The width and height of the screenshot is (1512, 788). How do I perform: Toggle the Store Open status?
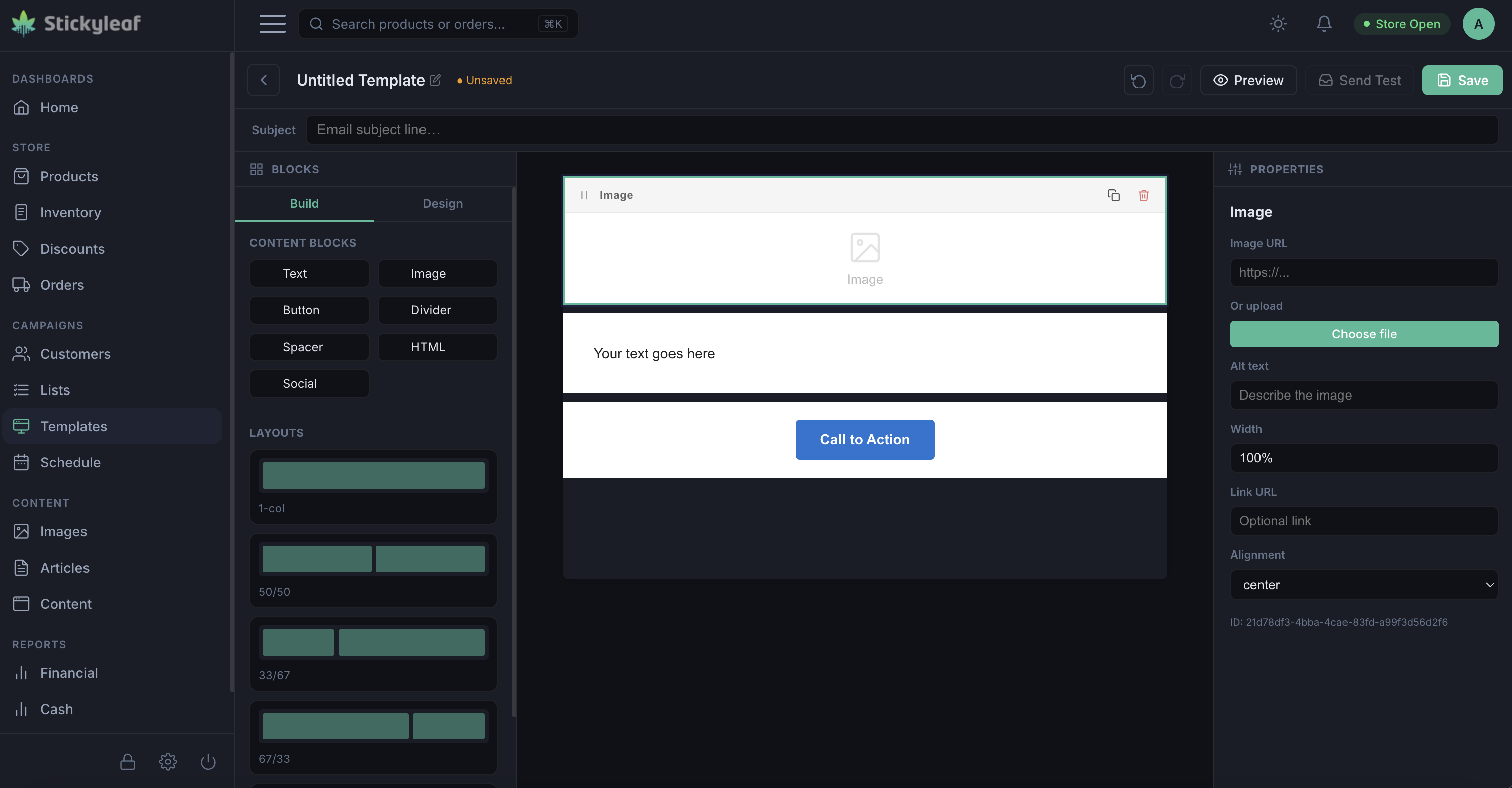point(1401,24)
